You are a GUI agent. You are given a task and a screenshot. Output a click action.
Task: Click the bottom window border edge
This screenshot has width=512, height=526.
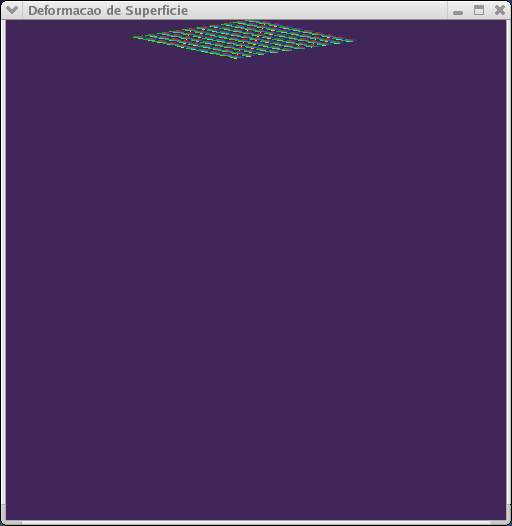[x=256, y=523]
